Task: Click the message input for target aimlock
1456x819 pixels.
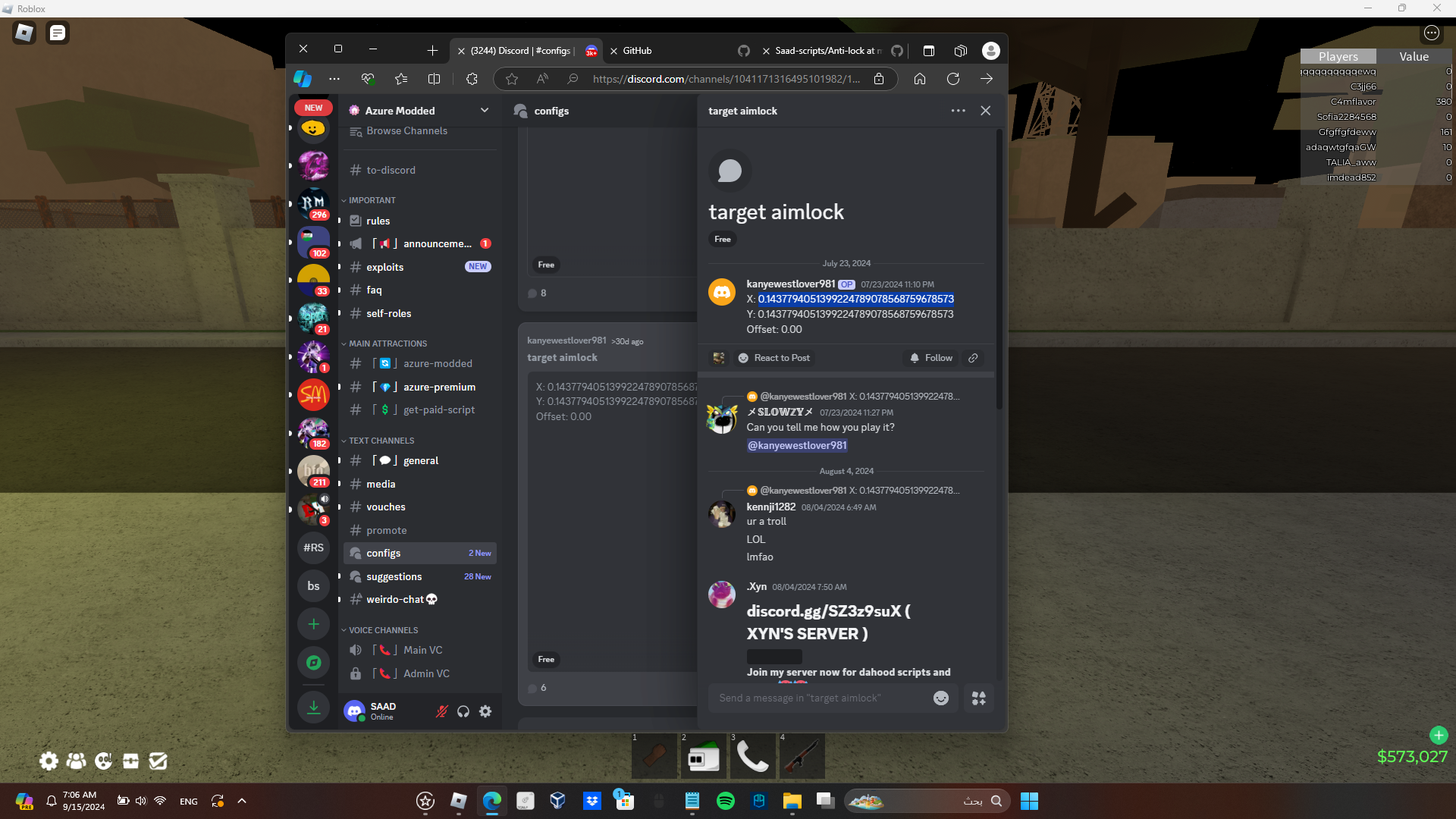Action: point(819,698)
